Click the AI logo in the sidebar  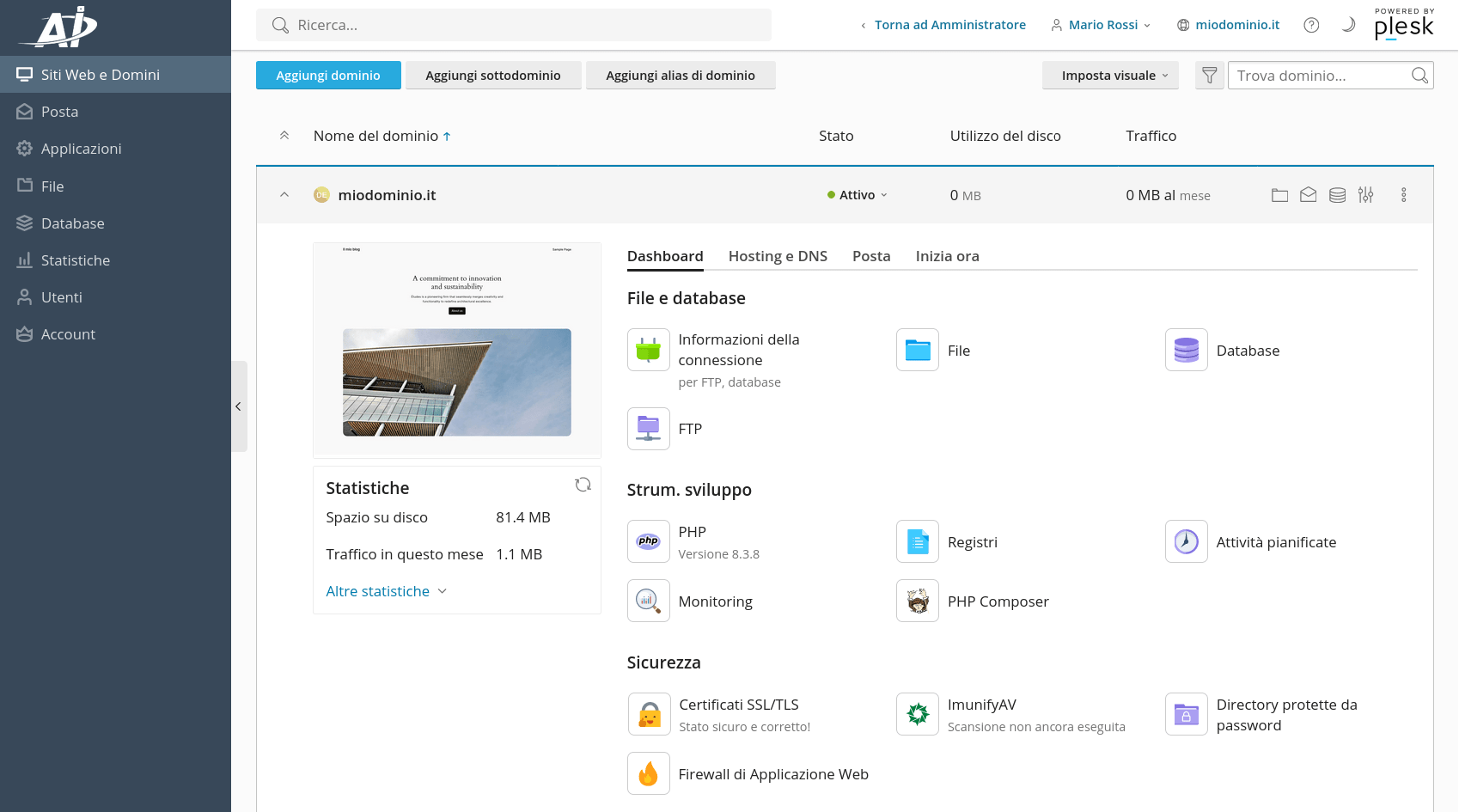58,27
